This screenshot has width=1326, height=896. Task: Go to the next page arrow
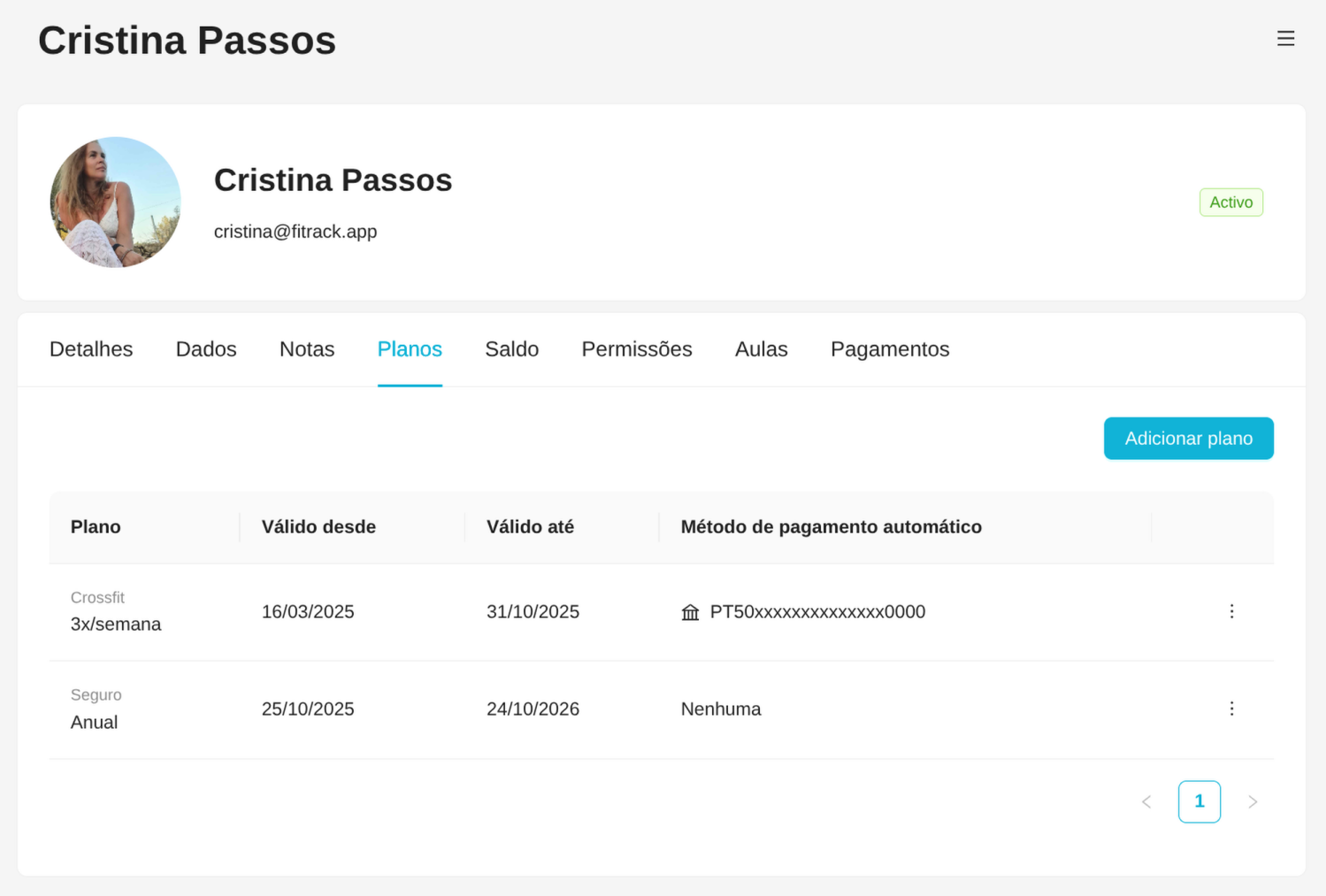click(x=1253, y=801)
